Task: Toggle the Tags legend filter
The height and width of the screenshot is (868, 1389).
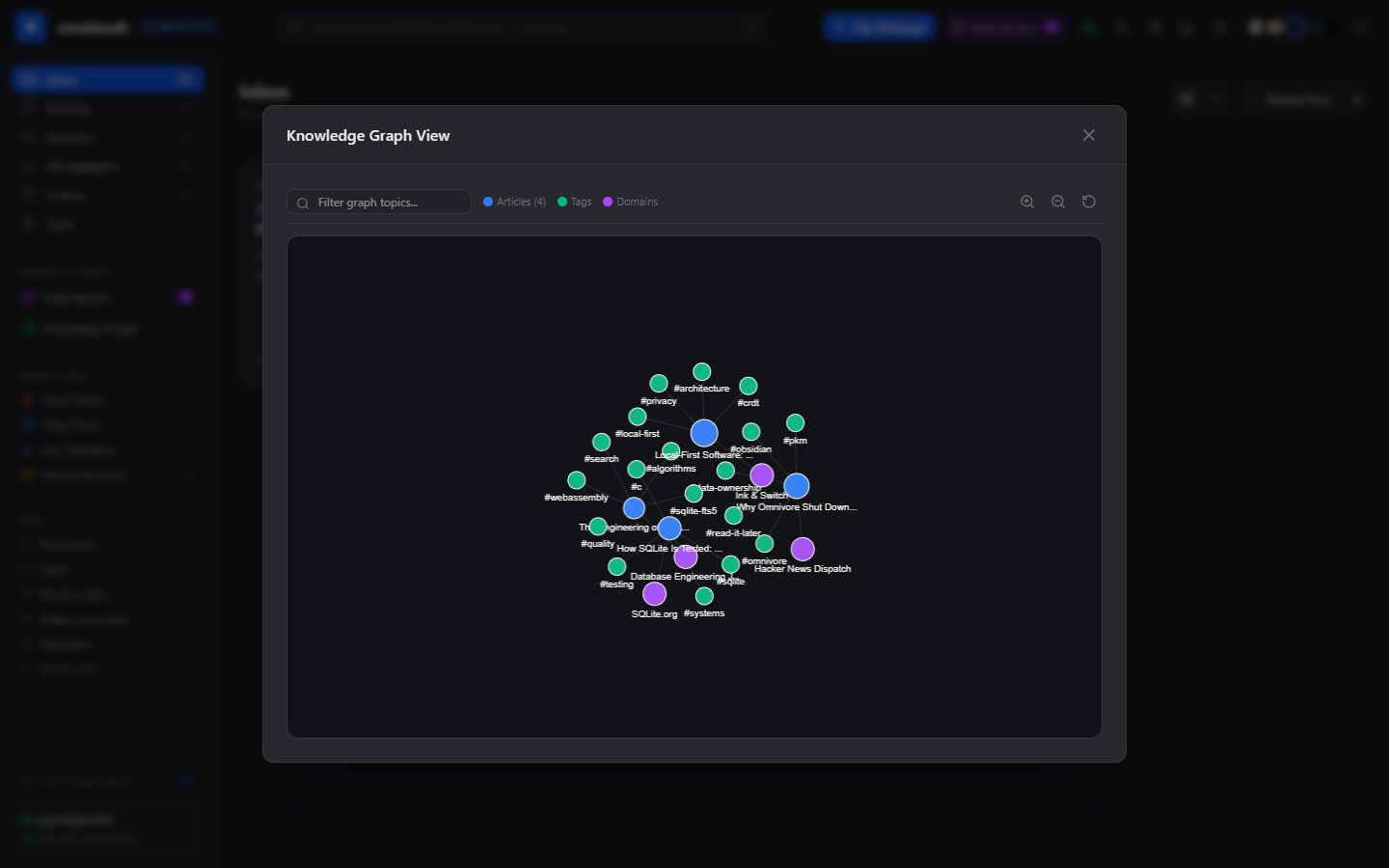Action: pyautogui.click(x=575, y=202)
